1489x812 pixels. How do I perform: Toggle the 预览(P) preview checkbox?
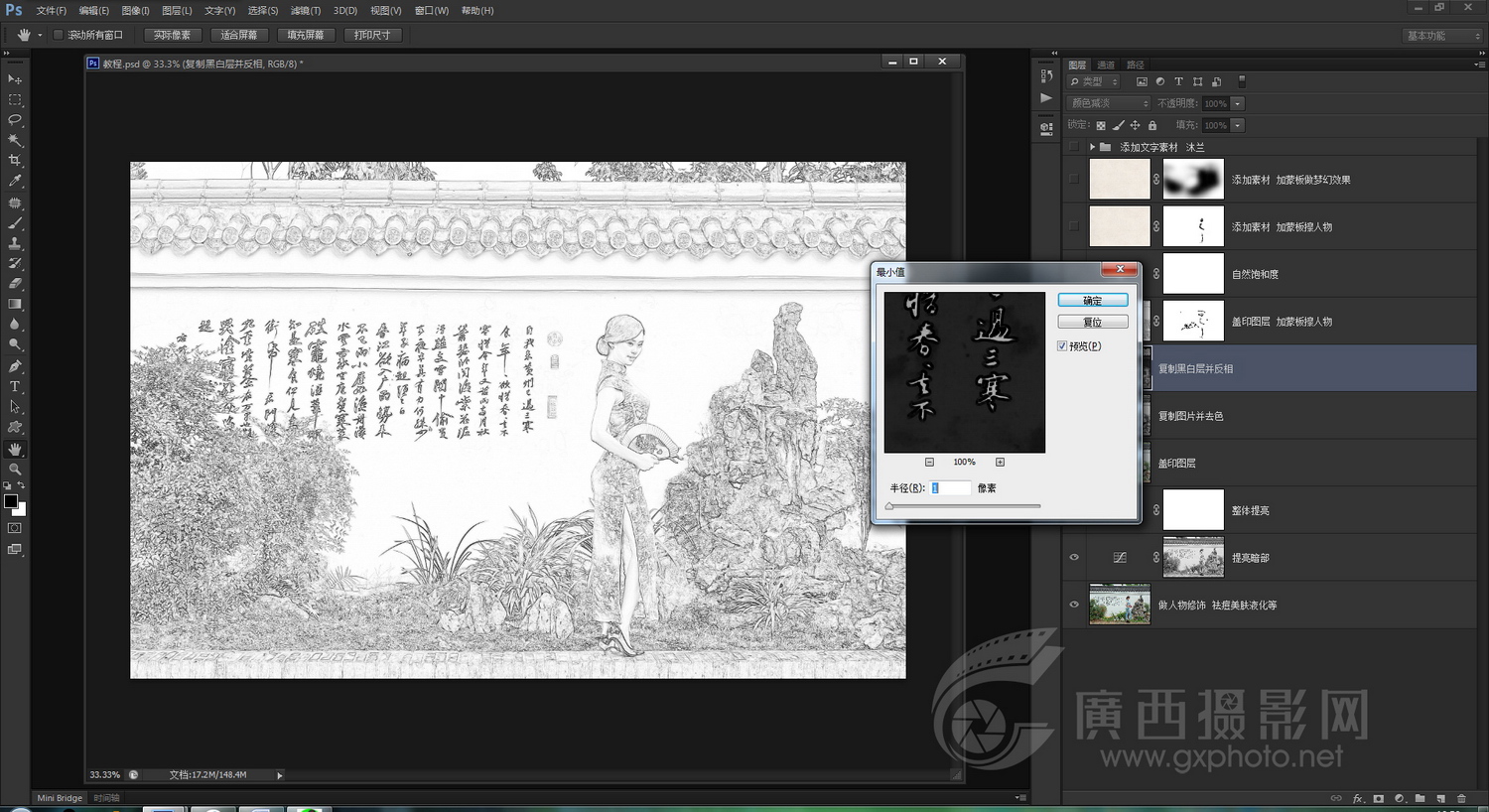(1062, 346)
